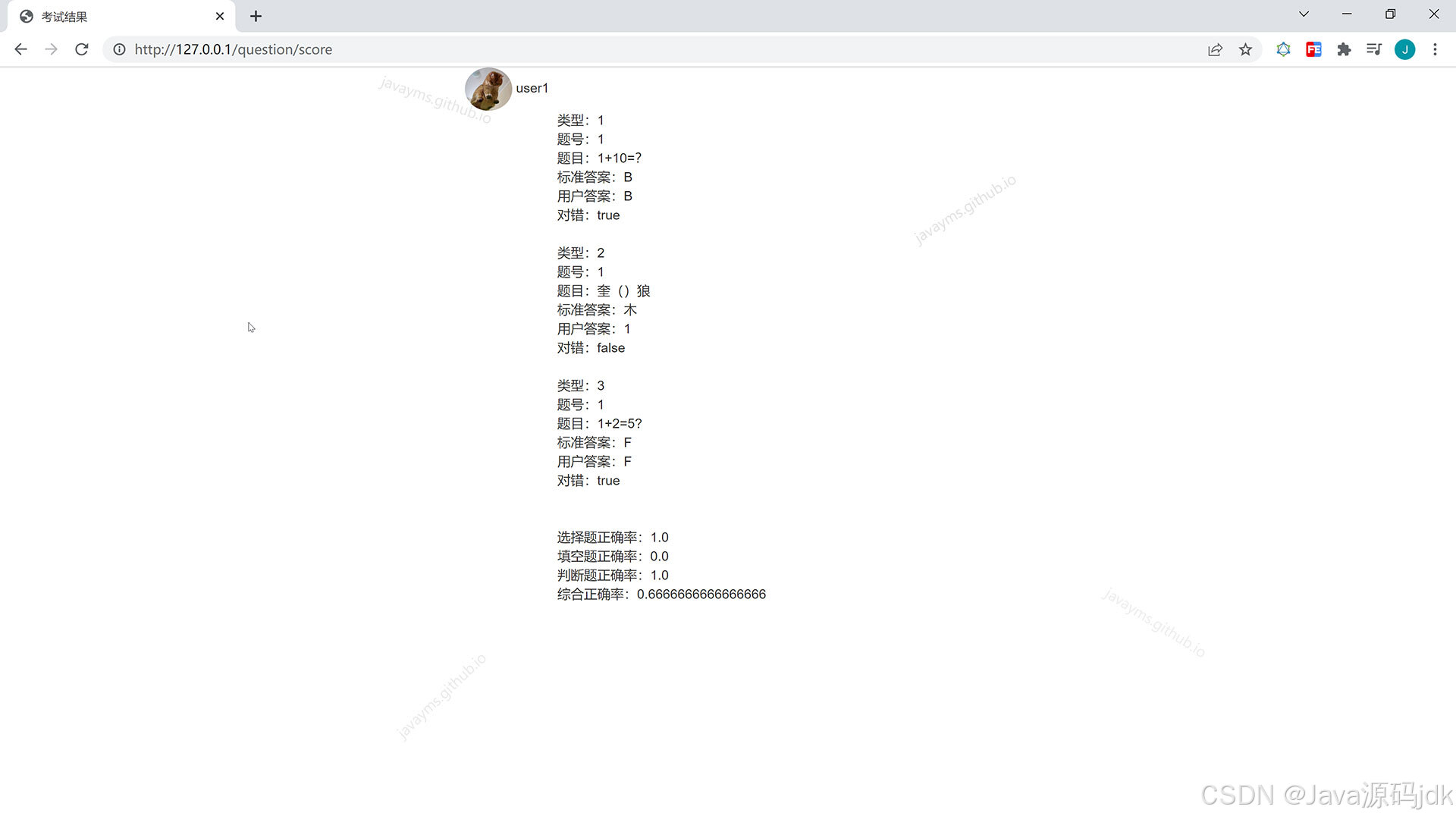Open the Chrome three-dot menu

(x=1435, y=49)
